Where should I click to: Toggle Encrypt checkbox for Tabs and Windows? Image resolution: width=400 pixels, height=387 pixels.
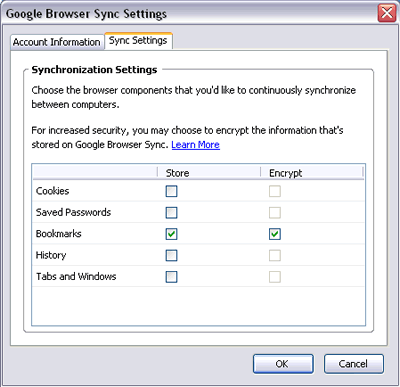275,277
